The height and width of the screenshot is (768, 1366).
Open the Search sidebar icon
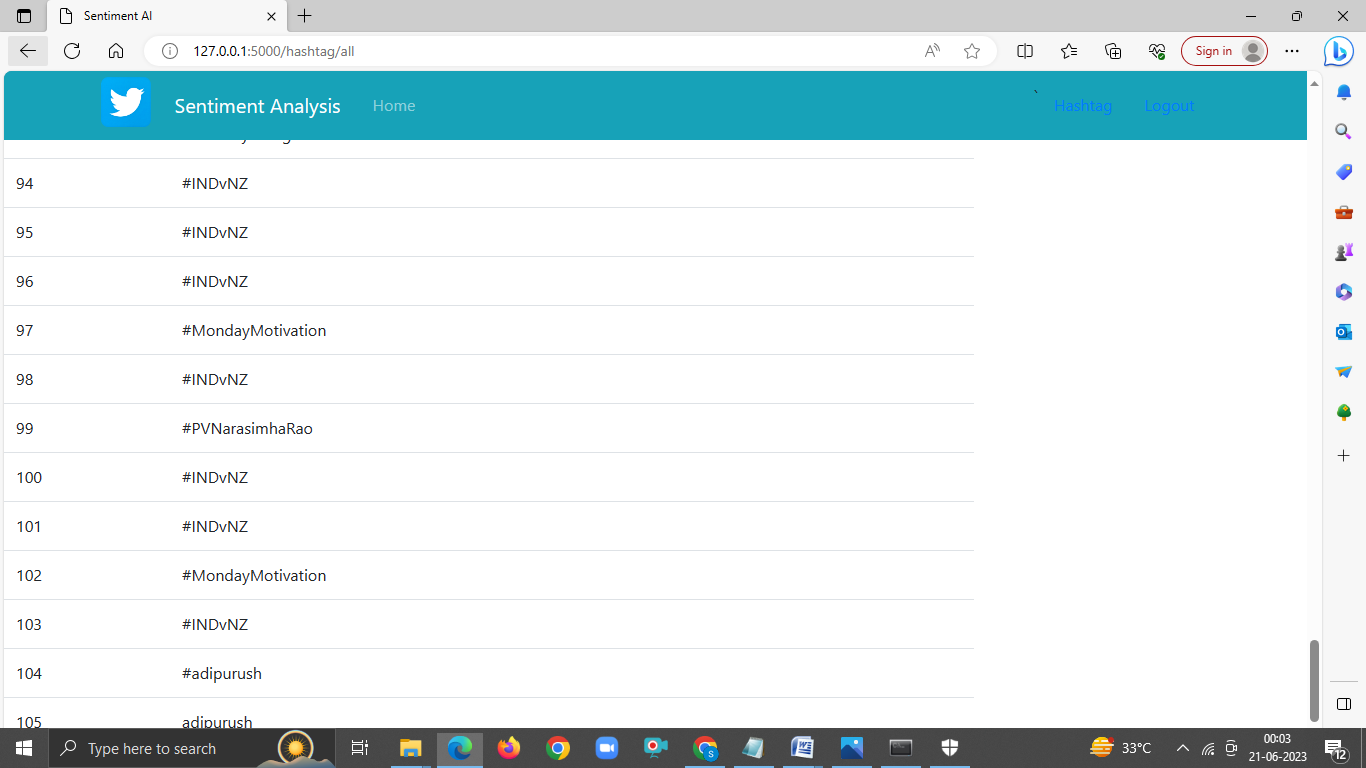[1343, 131]
